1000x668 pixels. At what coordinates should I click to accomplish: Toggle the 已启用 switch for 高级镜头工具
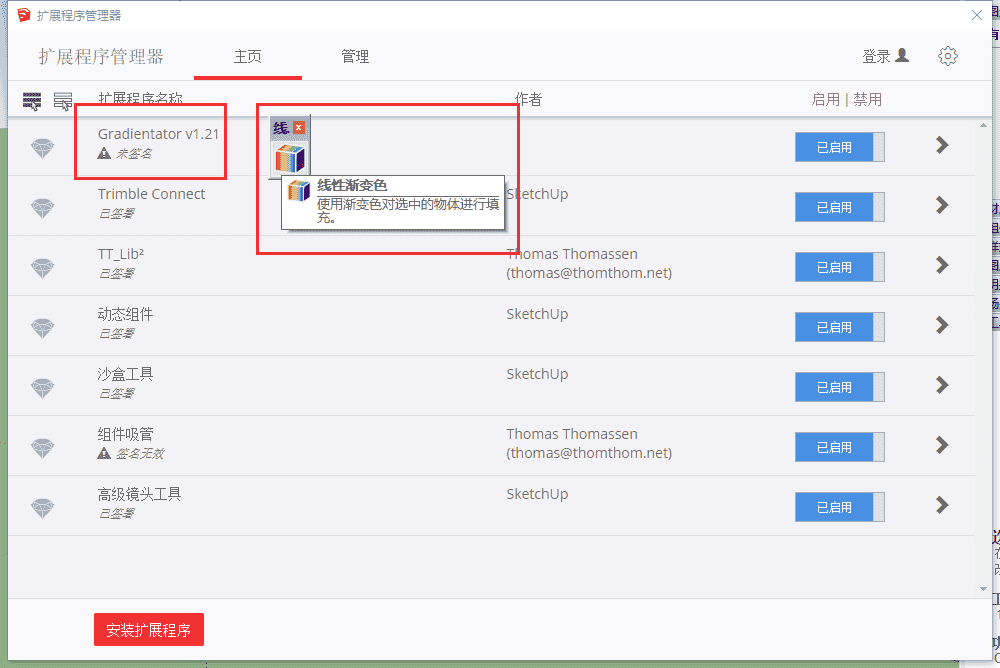[x=839, y=507]
